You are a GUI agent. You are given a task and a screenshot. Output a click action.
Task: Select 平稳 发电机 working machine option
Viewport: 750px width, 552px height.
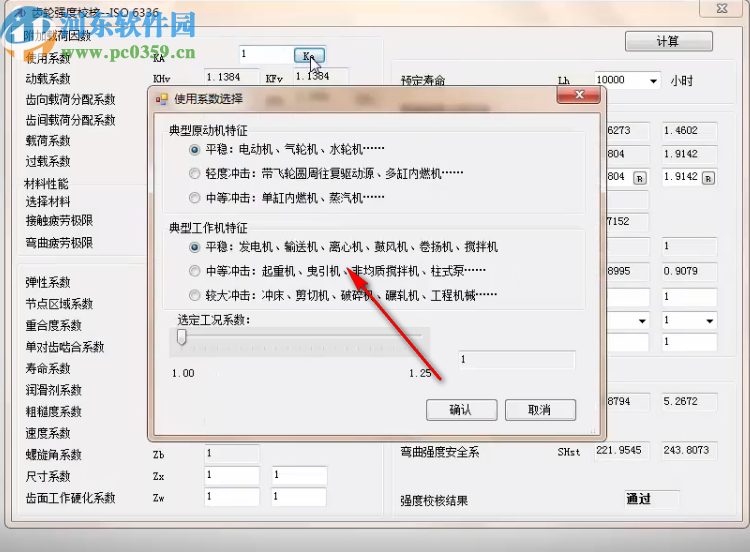click(194, 247)
